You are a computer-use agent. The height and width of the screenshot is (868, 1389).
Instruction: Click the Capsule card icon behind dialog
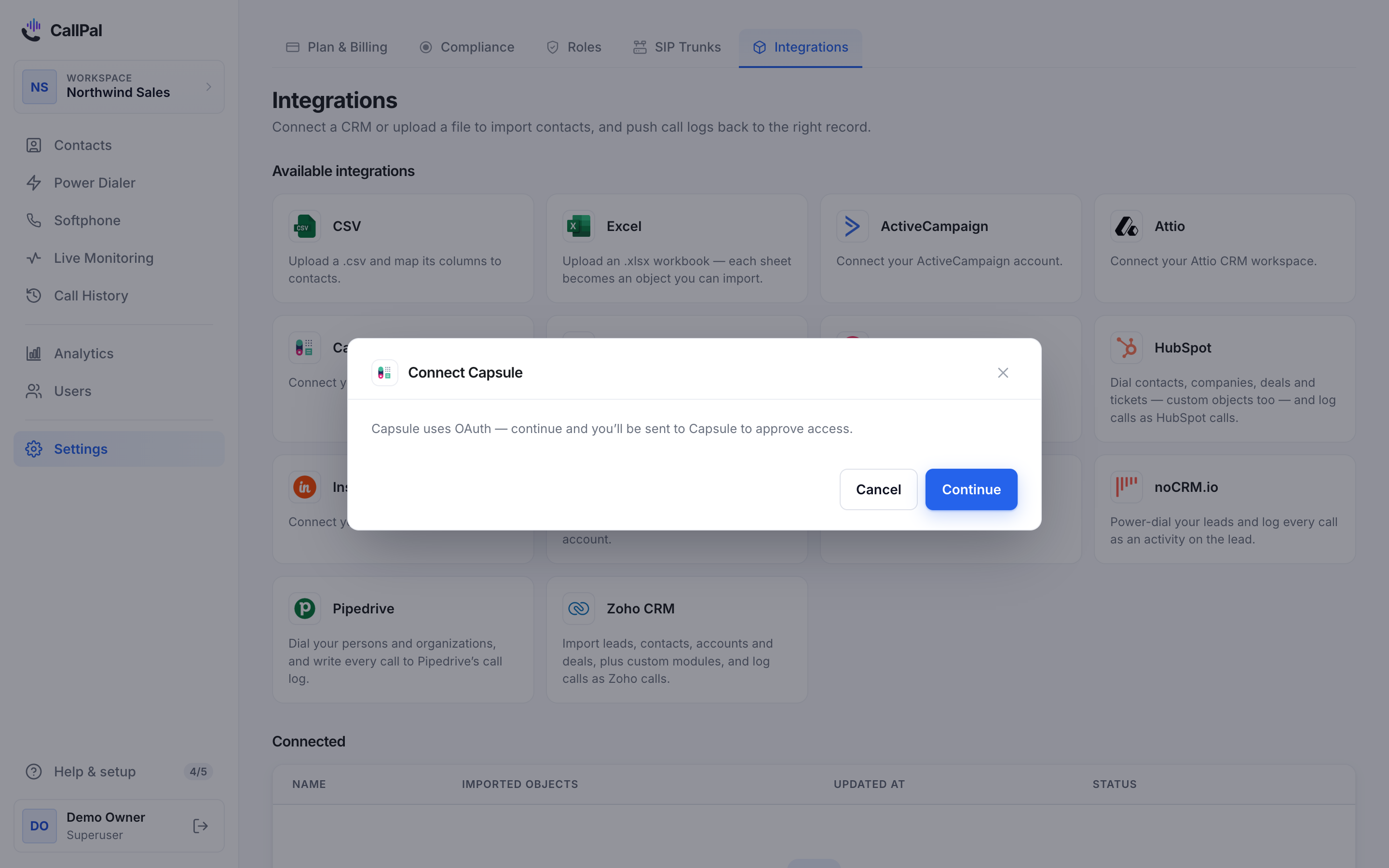click(x=305, y=348)
